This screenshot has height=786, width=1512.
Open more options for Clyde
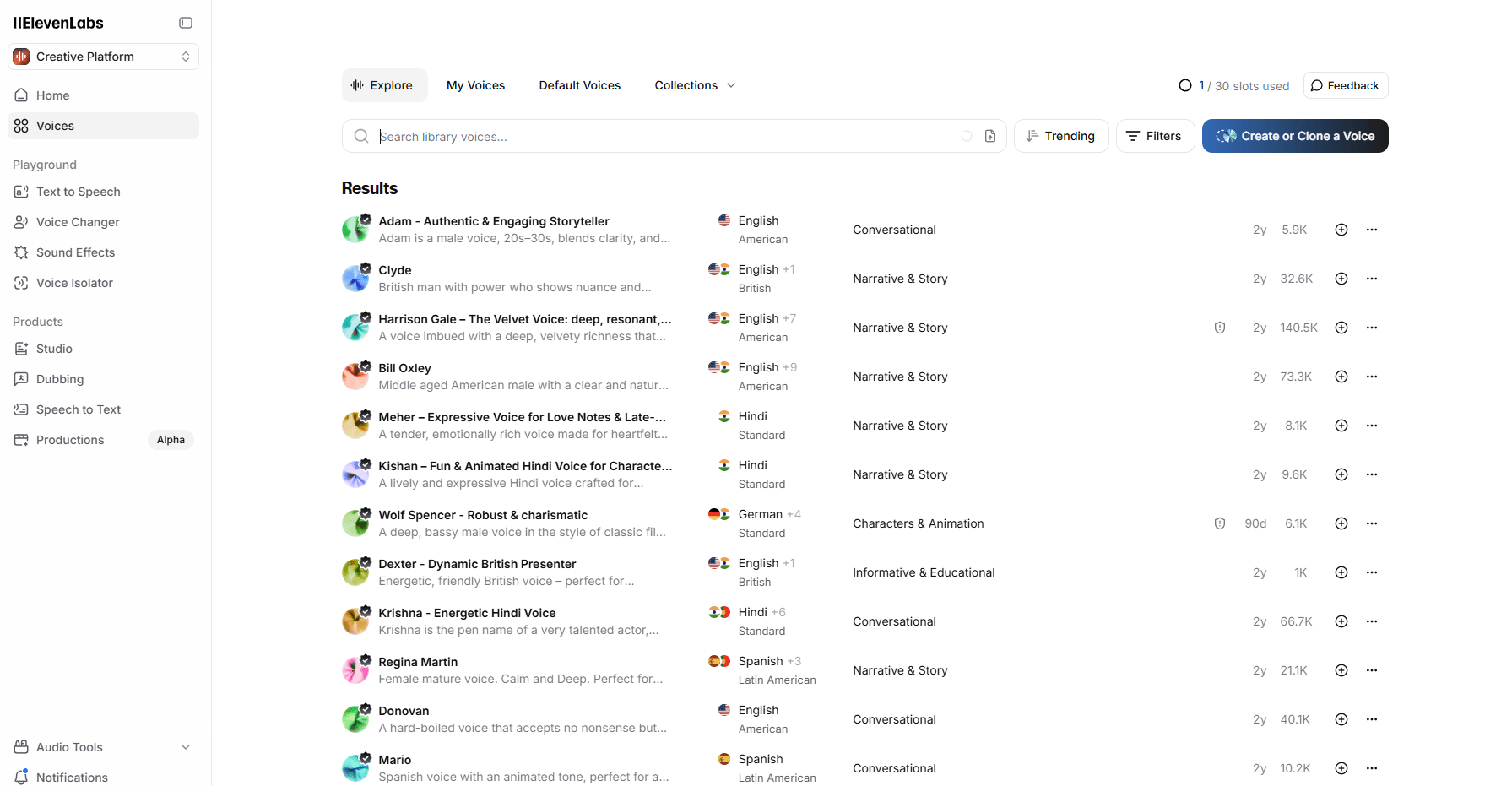click(x=1372, y=279)
